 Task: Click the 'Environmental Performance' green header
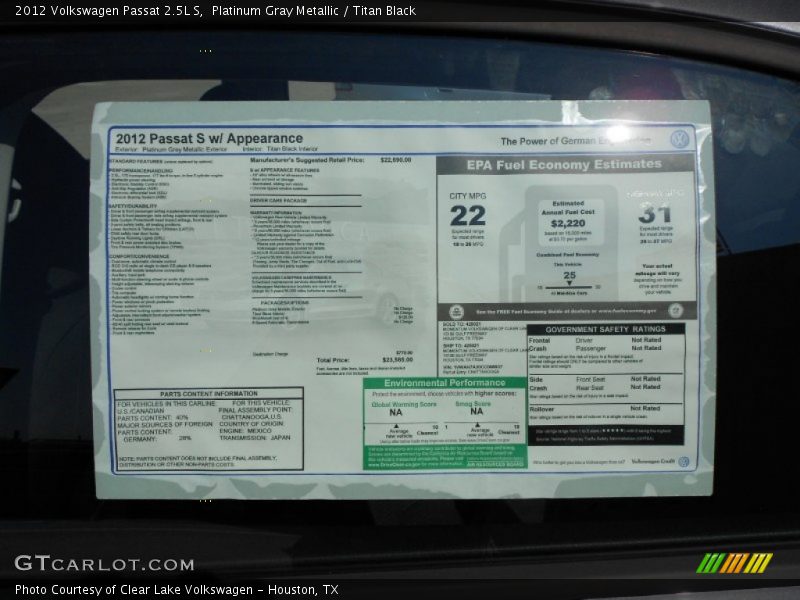pyautogui.click(x=444, y=383)
